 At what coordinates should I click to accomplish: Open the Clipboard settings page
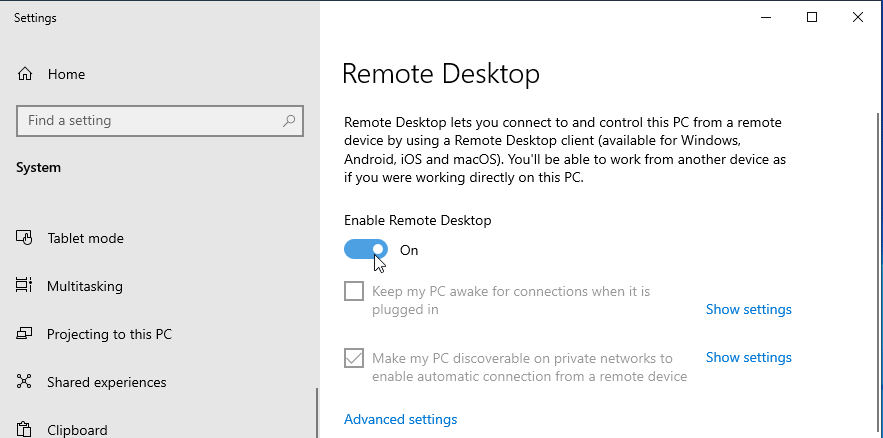pyautogui.click(x=77, y=430)
